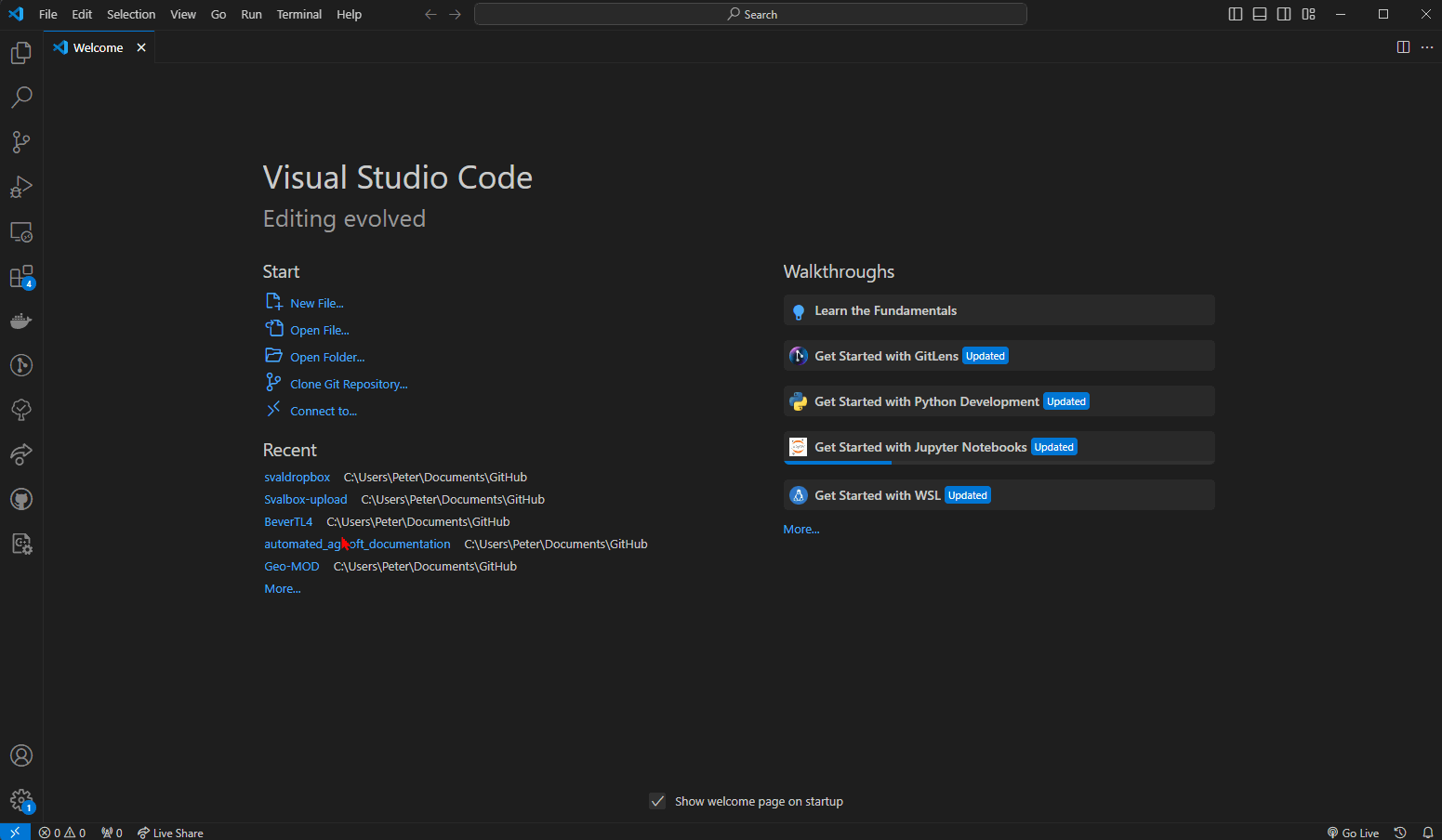This screenshot has width=1442, height=840.
Task: Split the editor to the right
Action: [1403, 47]
